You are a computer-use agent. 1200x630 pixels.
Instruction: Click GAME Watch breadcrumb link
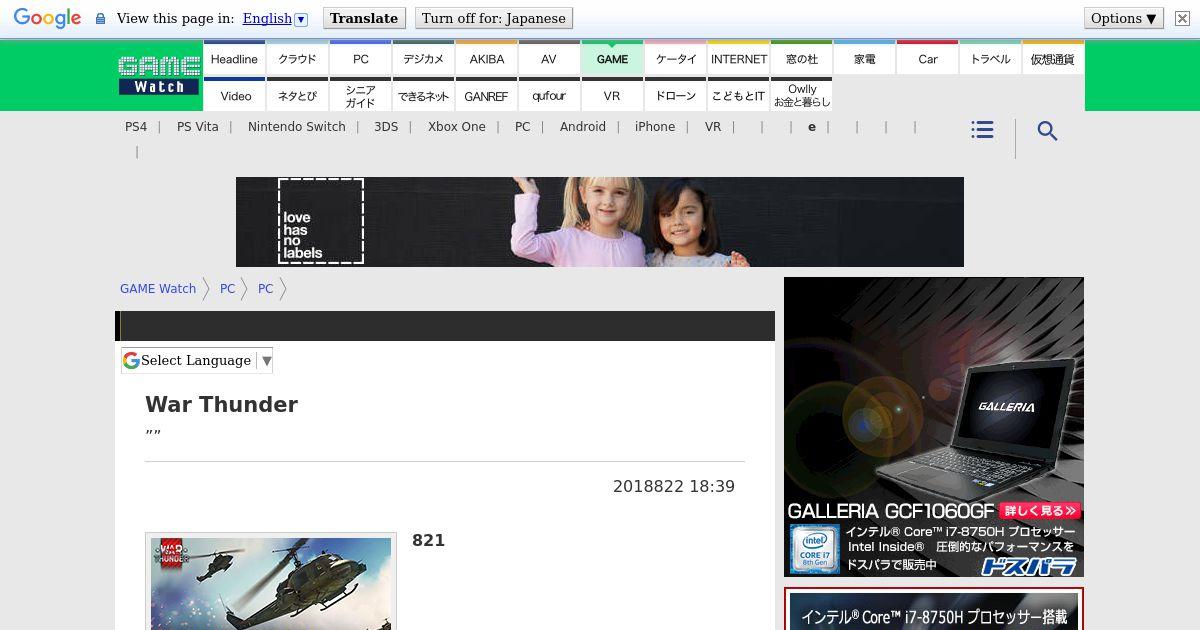coord(158,289)
